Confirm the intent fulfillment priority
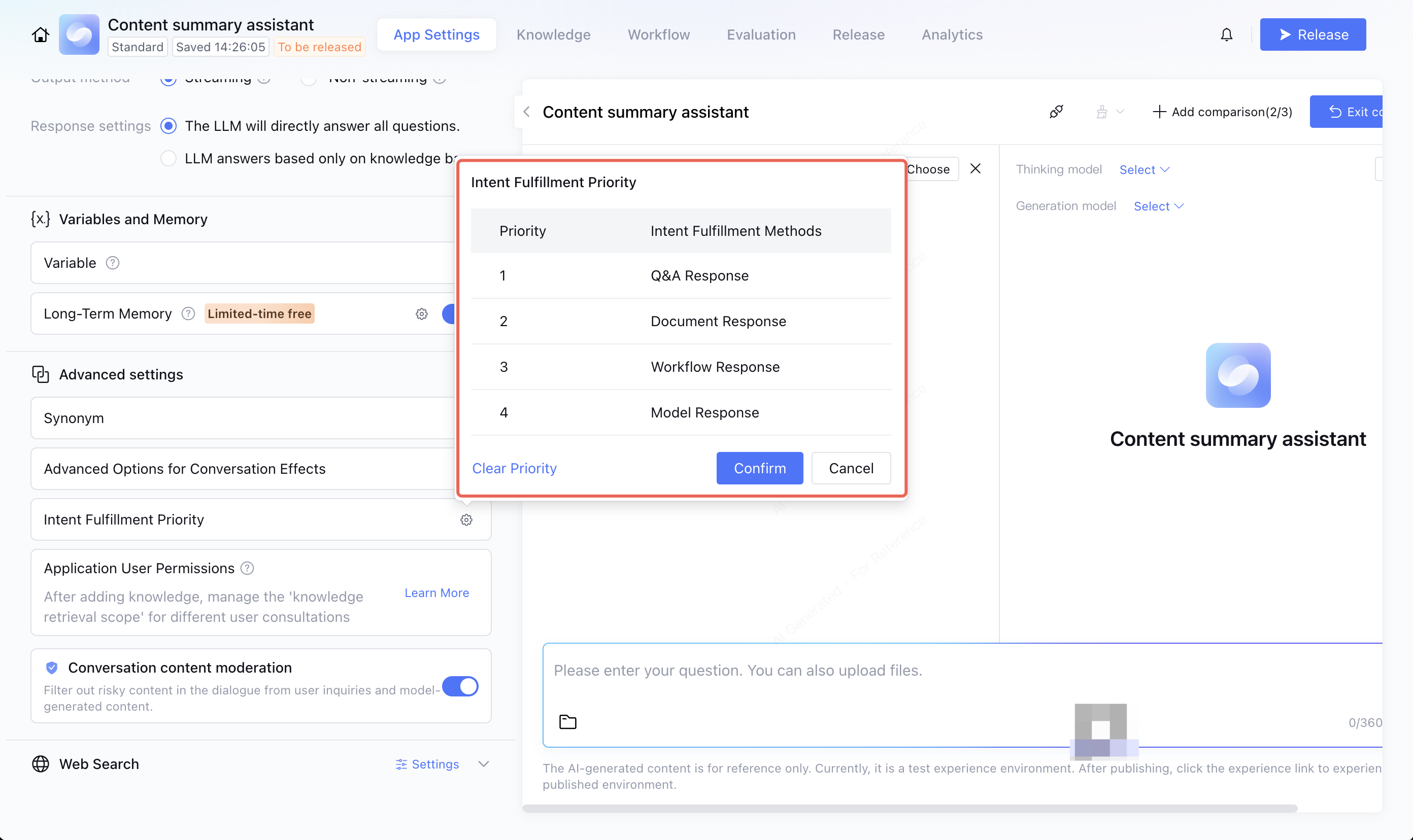This screenshot has height=840, width=1413. (759, 468)
